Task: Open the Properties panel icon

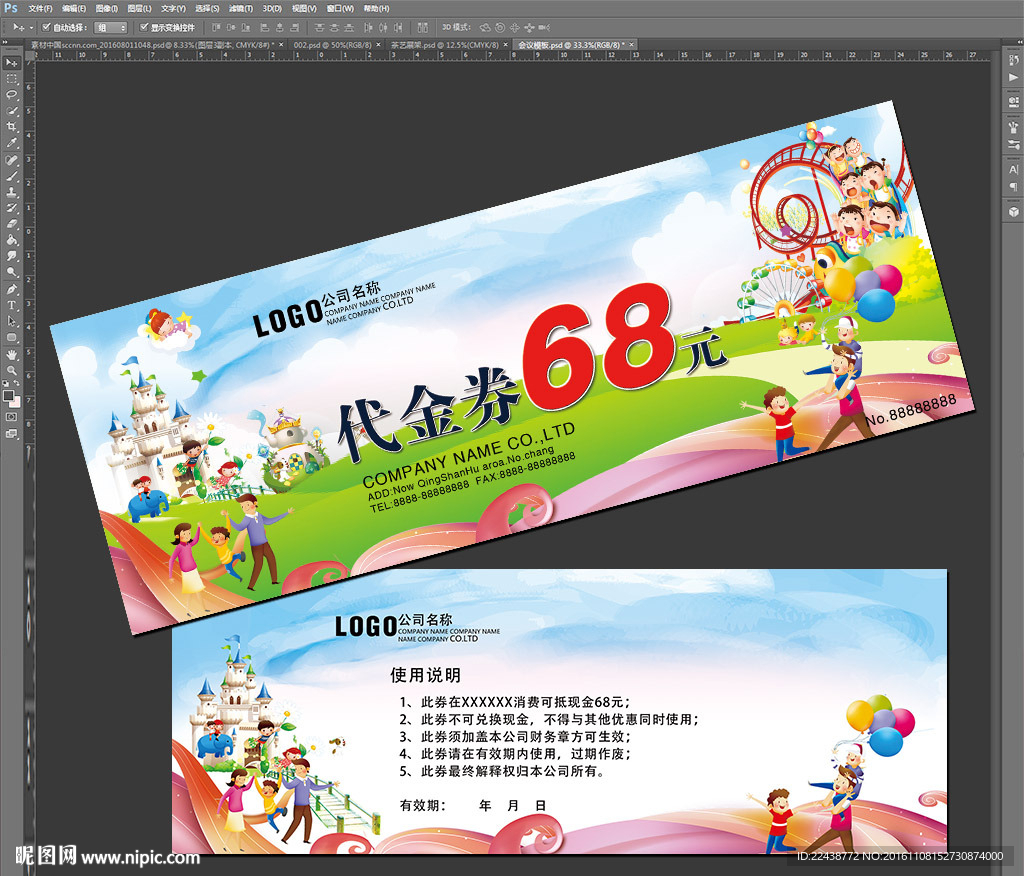Action: [x=1014, y=102]
